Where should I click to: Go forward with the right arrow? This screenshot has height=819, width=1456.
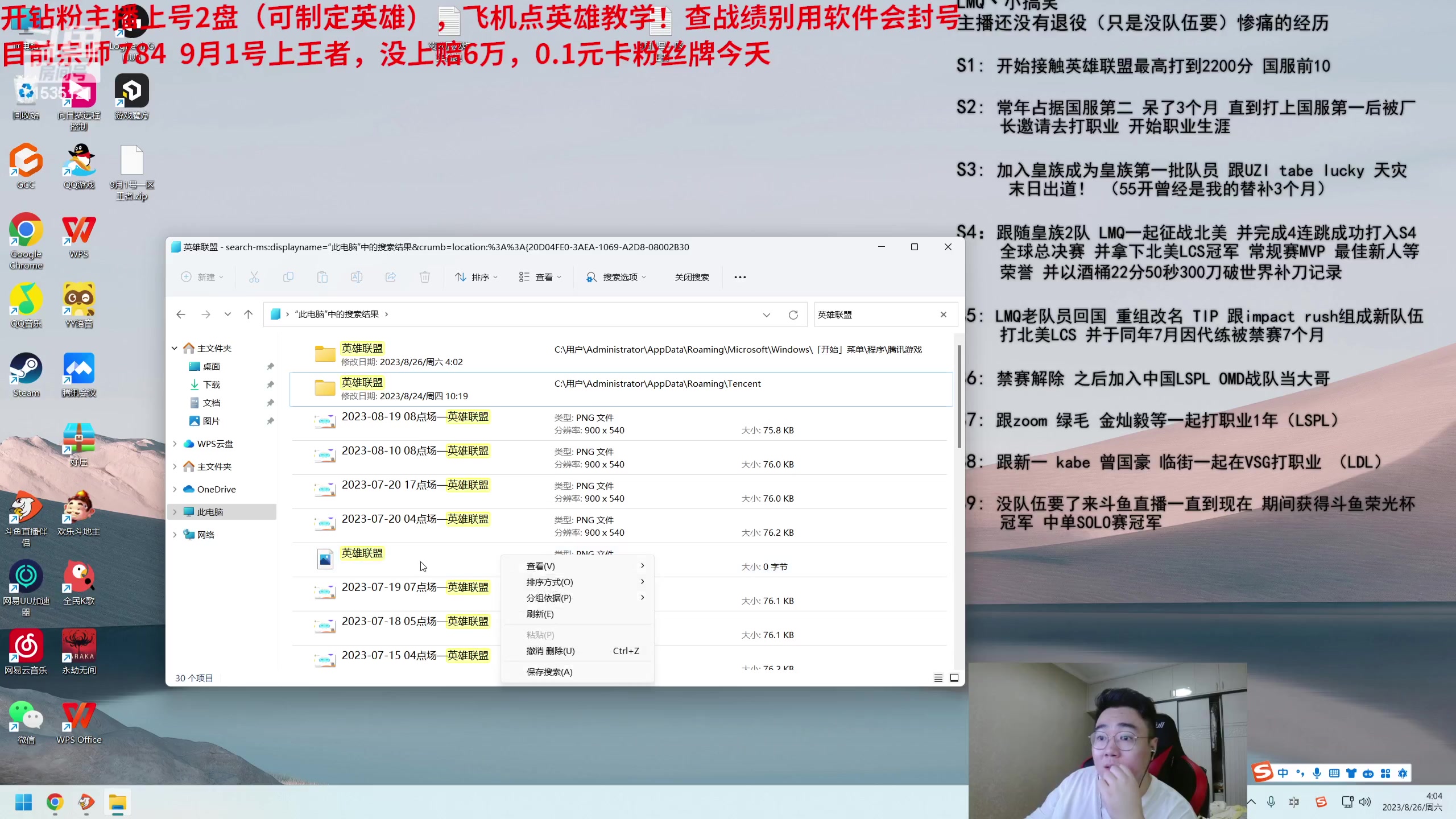(206, 315)
